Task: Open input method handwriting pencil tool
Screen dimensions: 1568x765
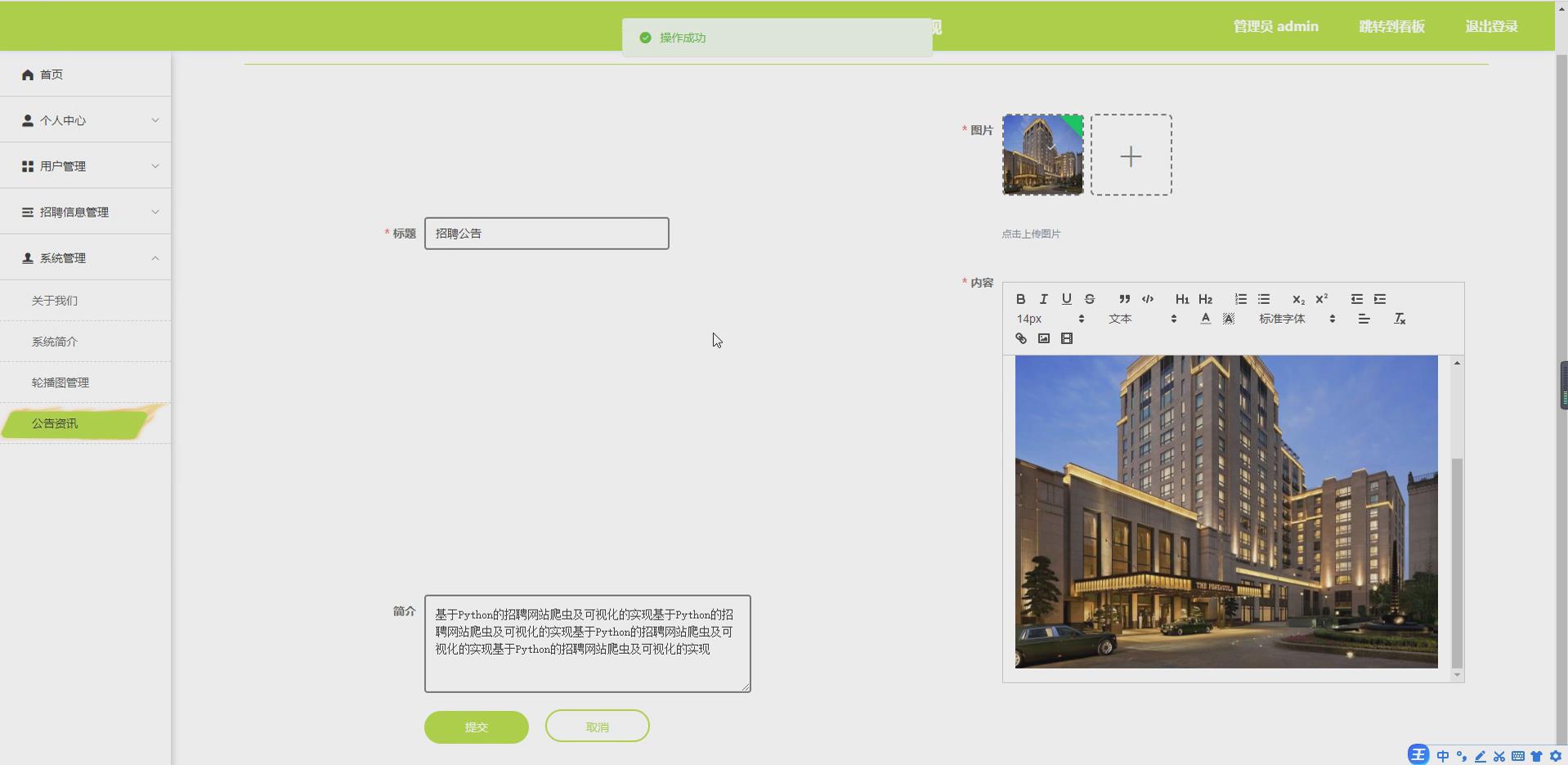Action: [1481, 756]
